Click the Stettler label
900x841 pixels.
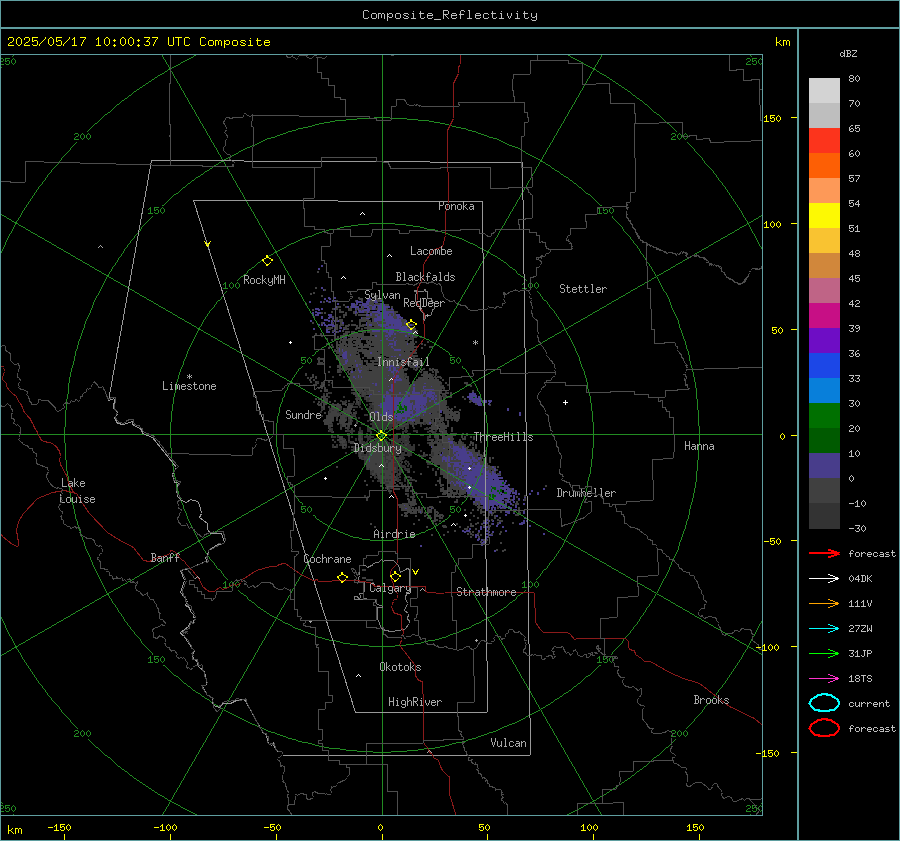(583, 289)
